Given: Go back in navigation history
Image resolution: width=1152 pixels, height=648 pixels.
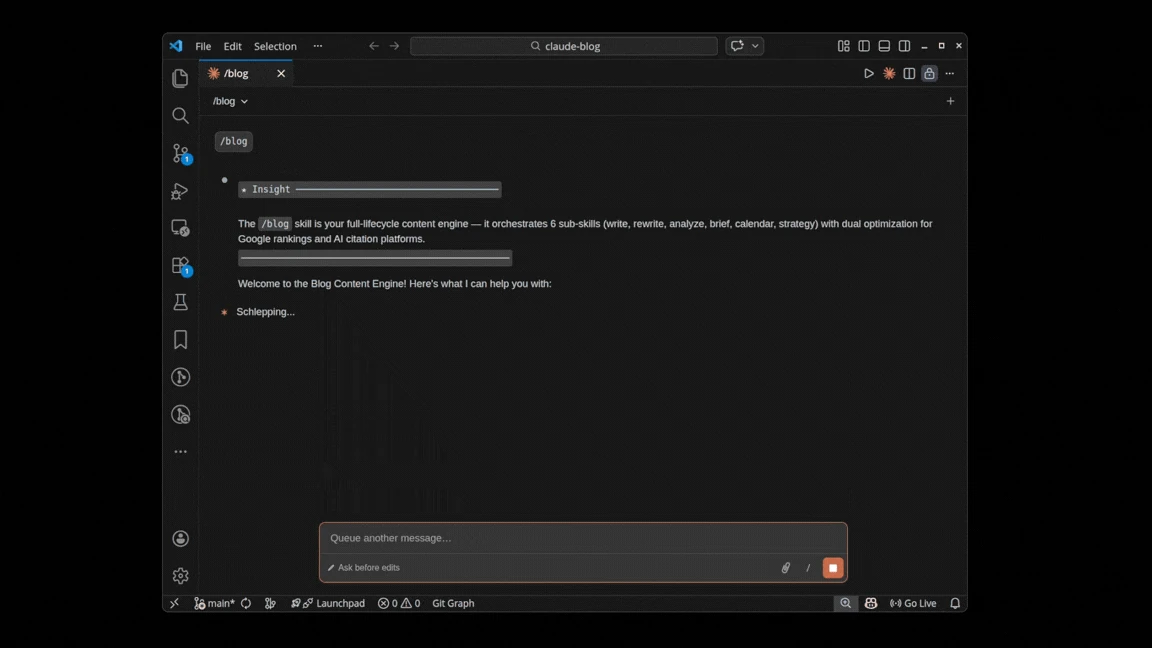Looking at the screenshot, I should 374,46.
